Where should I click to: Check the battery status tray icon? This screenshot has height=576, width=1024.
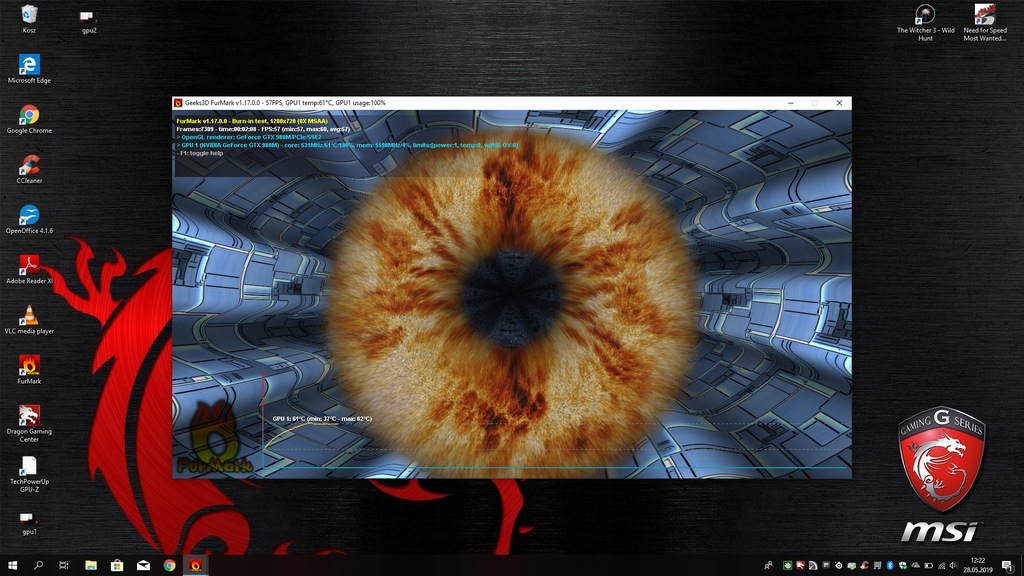928,566
